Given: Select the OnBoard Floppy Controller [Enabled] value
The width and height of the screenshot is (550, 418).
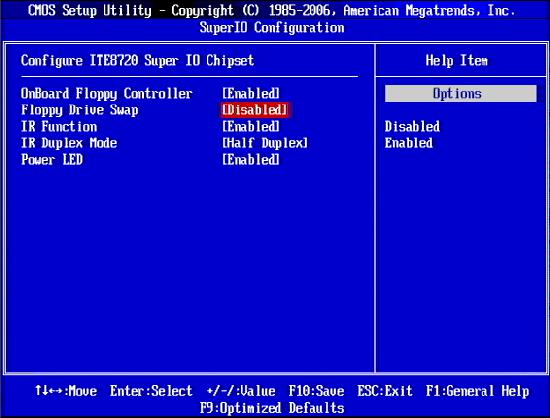Looking at the screenshot, I should tap(251, 93).
